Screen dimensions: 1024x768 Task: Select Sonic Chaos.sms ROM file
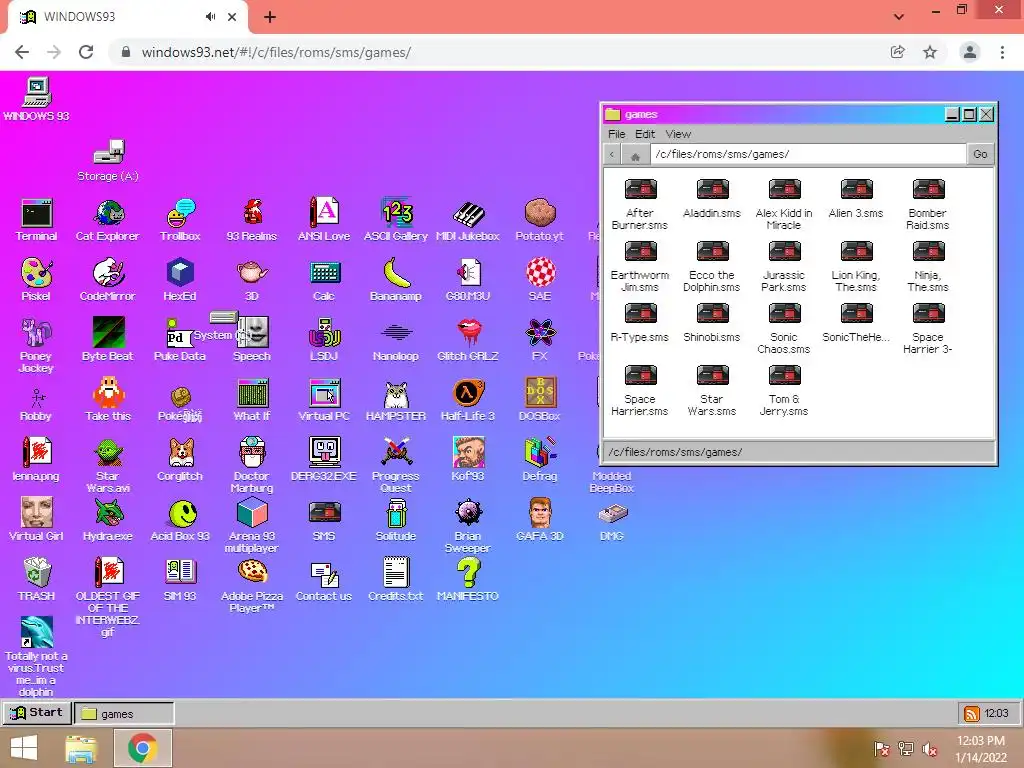pyautogui.click(x=784, y=328)
